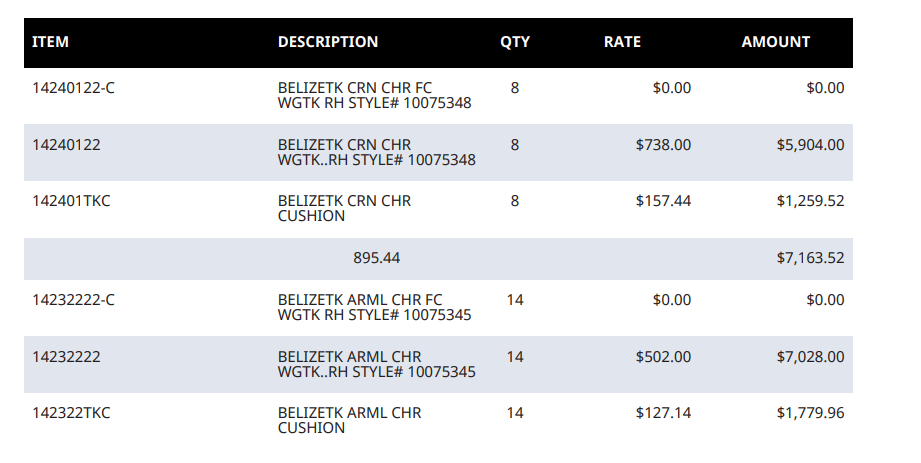This screenshot has width=921, height=463.
Task: Click the RATE column header
Action: [x=622, y=42]
